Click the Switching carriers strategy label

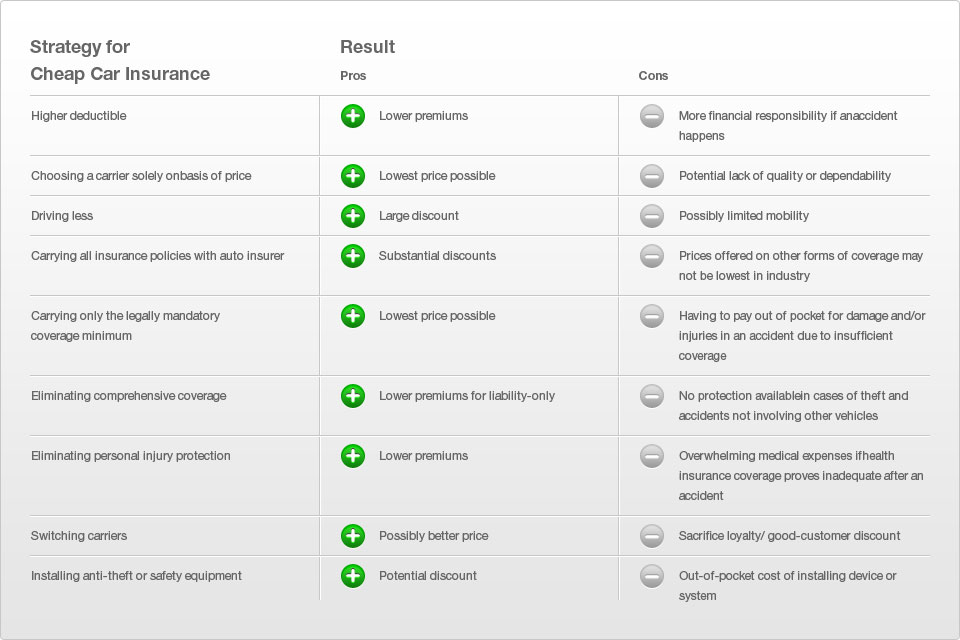[x=79, y=536]
